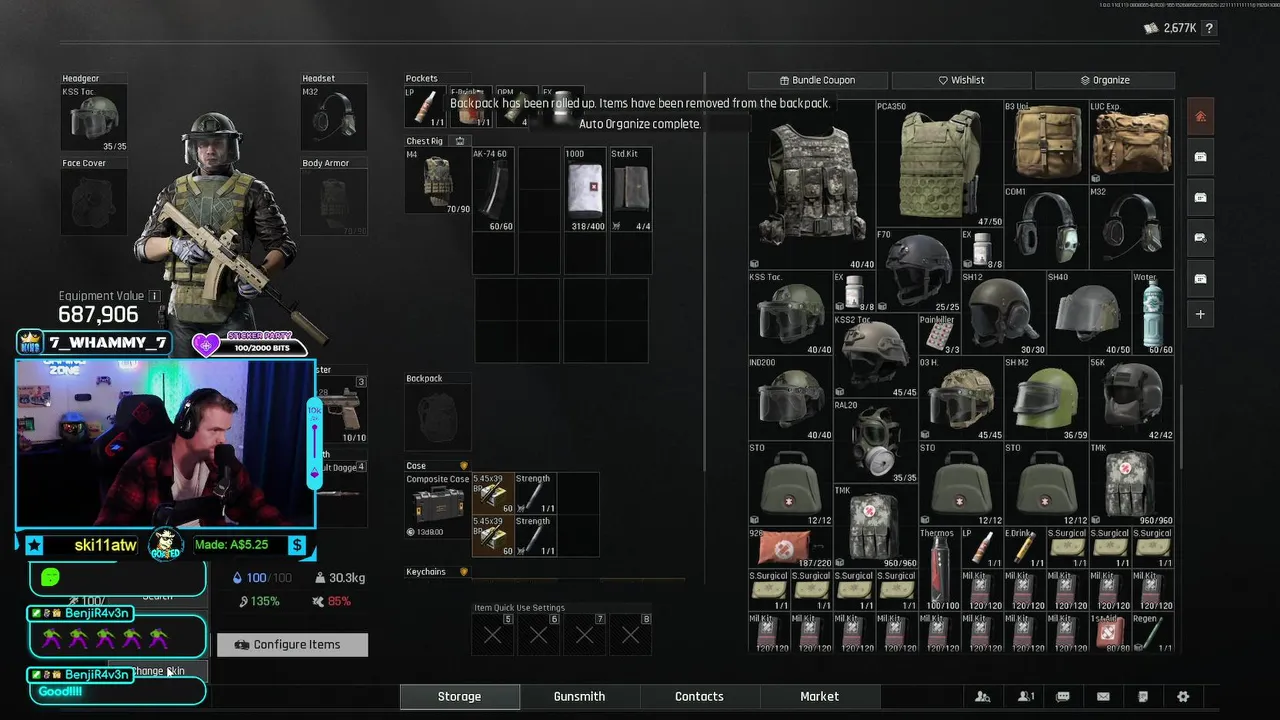The width and height of the screenshot is (1280, 720).
Task: Choose the RAL20 gas mask
Action: click(x=876, y=441)
